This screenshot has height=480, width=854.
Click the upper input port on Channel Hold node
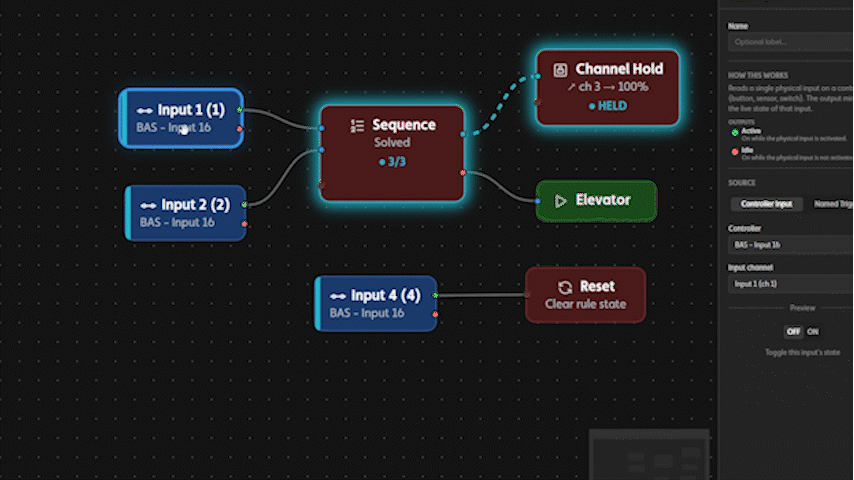tap(538, 76)
